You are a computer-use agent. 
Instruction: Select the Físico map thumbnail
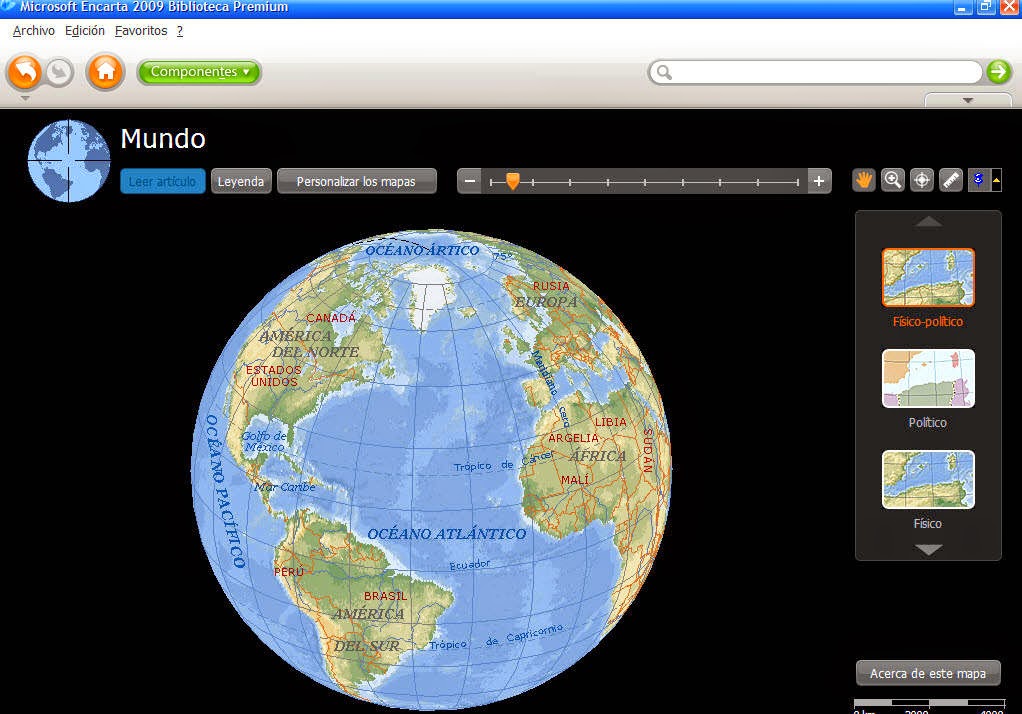pos(928,479)
